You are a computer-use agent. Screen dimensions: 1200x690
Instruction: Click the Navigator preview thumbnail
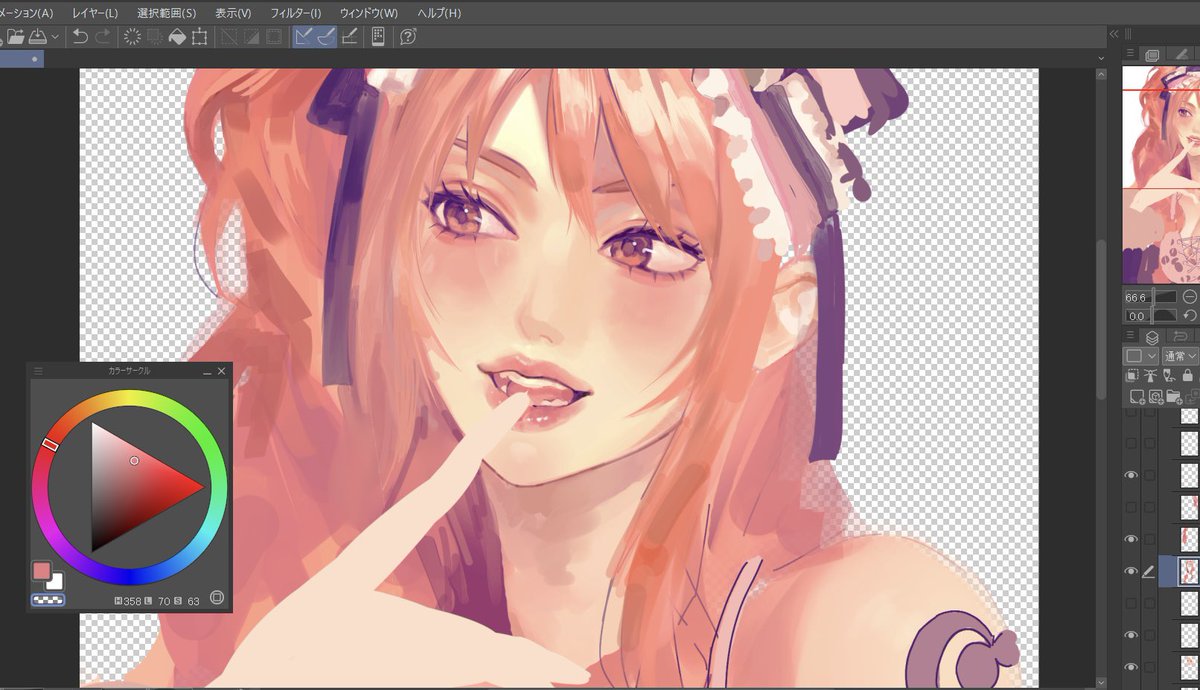click(x=1161, y=174)
